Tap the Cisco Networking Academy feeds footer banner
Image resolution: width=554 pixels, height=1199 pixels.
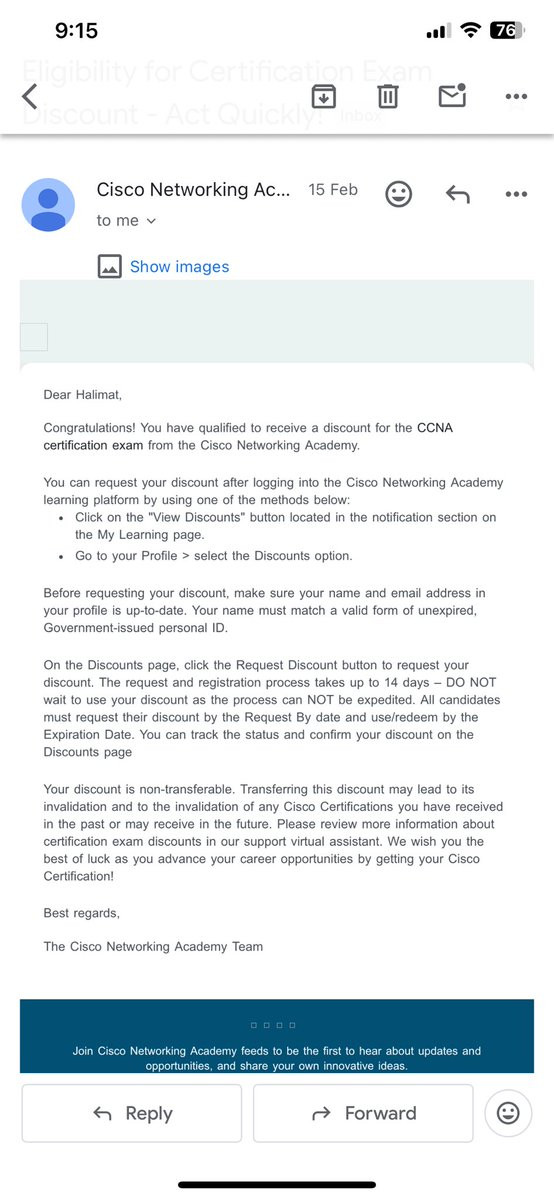tap(277, 1036)
